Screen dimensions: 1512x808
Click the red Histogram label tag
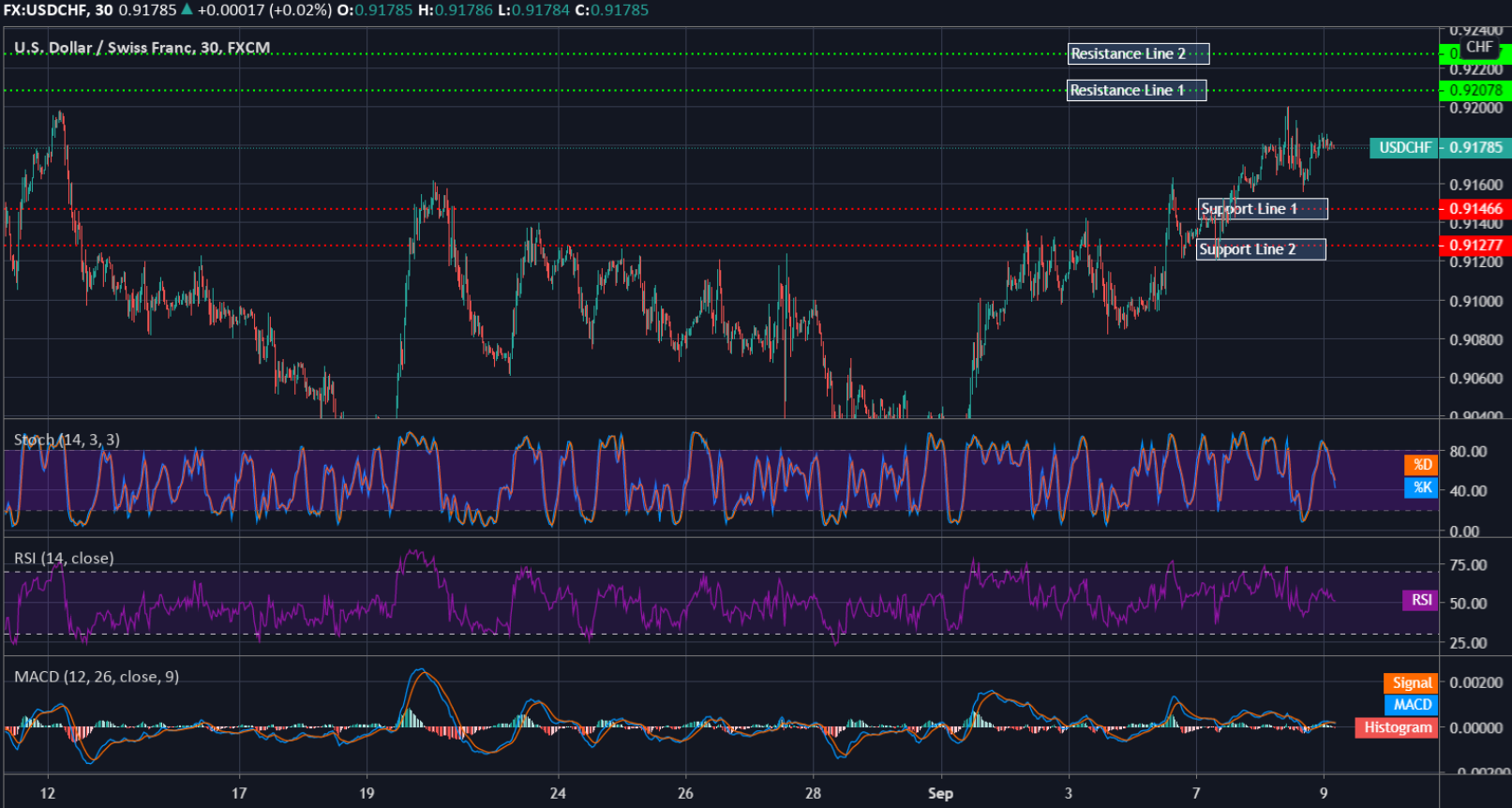tap(1397, 726)
